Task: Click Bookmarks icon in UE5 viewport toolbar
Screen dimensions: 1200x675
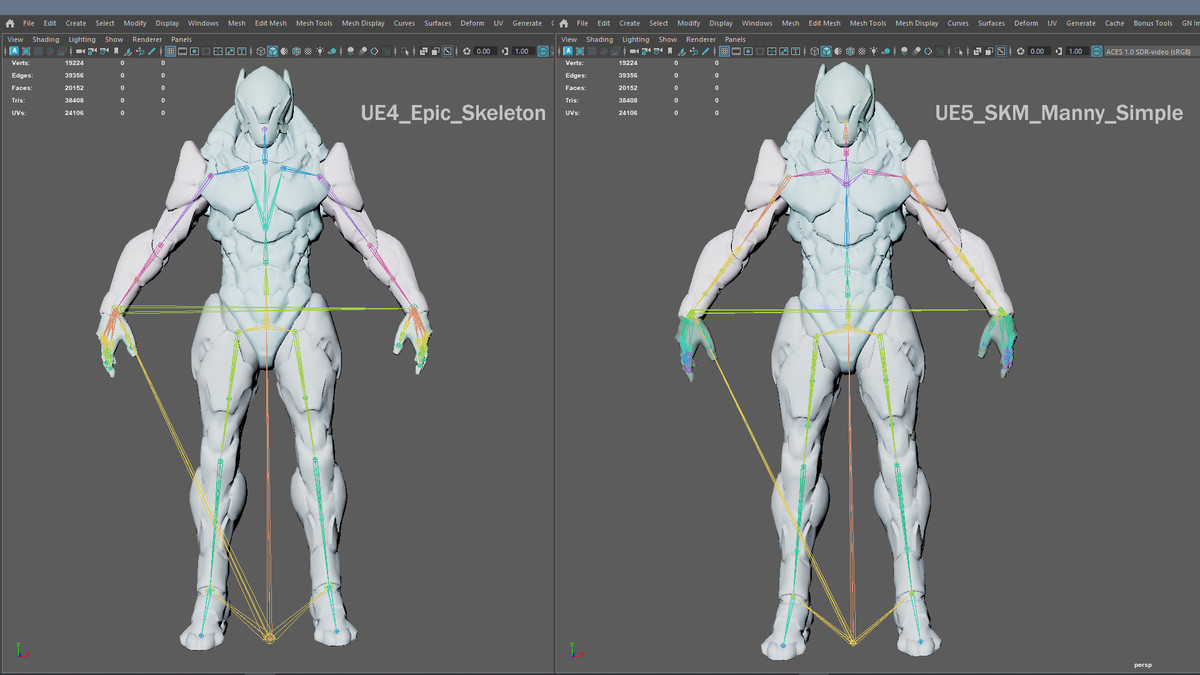Action: click(x=669, y=51)
